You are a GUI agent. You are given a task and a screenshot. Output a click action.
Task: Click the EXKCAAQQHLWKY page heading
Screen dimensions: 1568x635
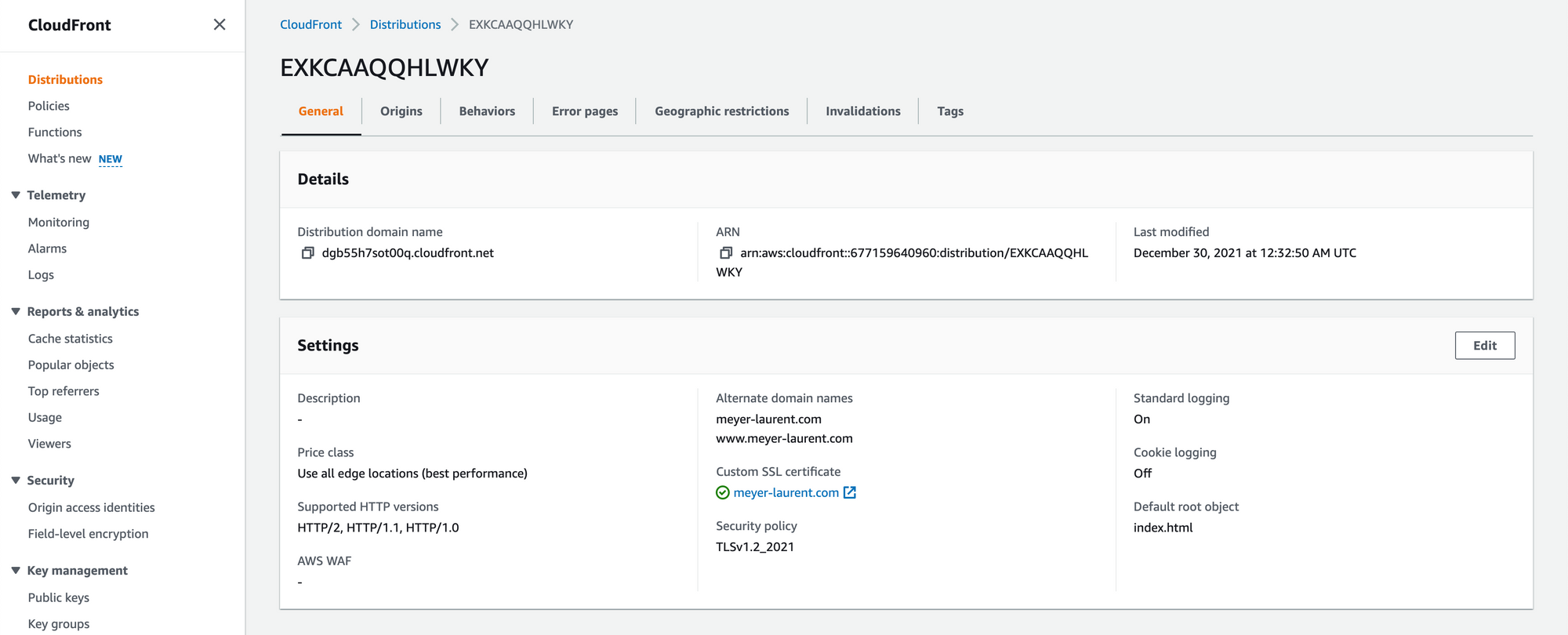pos(384,67)
